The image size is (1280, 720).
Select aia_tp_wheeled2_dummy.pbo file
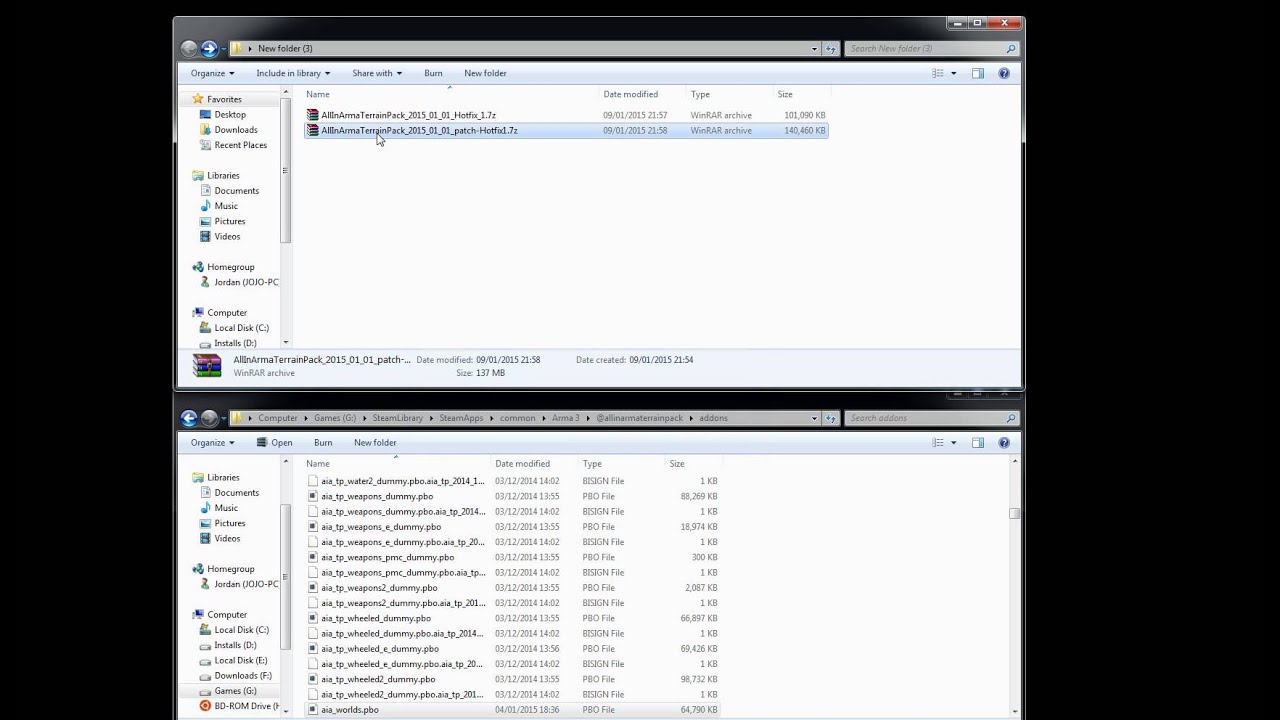pyautogui.click(x=378, y=679)
